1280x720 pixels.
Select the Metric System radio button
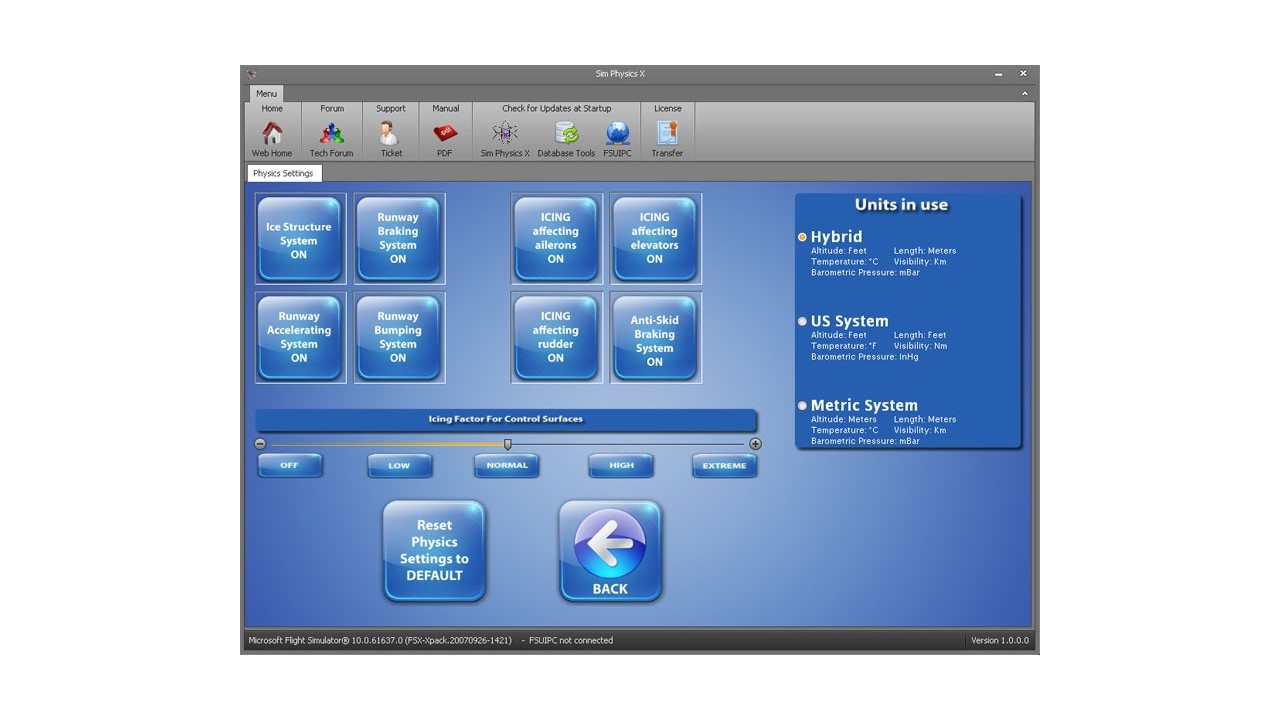click(802, 405)
